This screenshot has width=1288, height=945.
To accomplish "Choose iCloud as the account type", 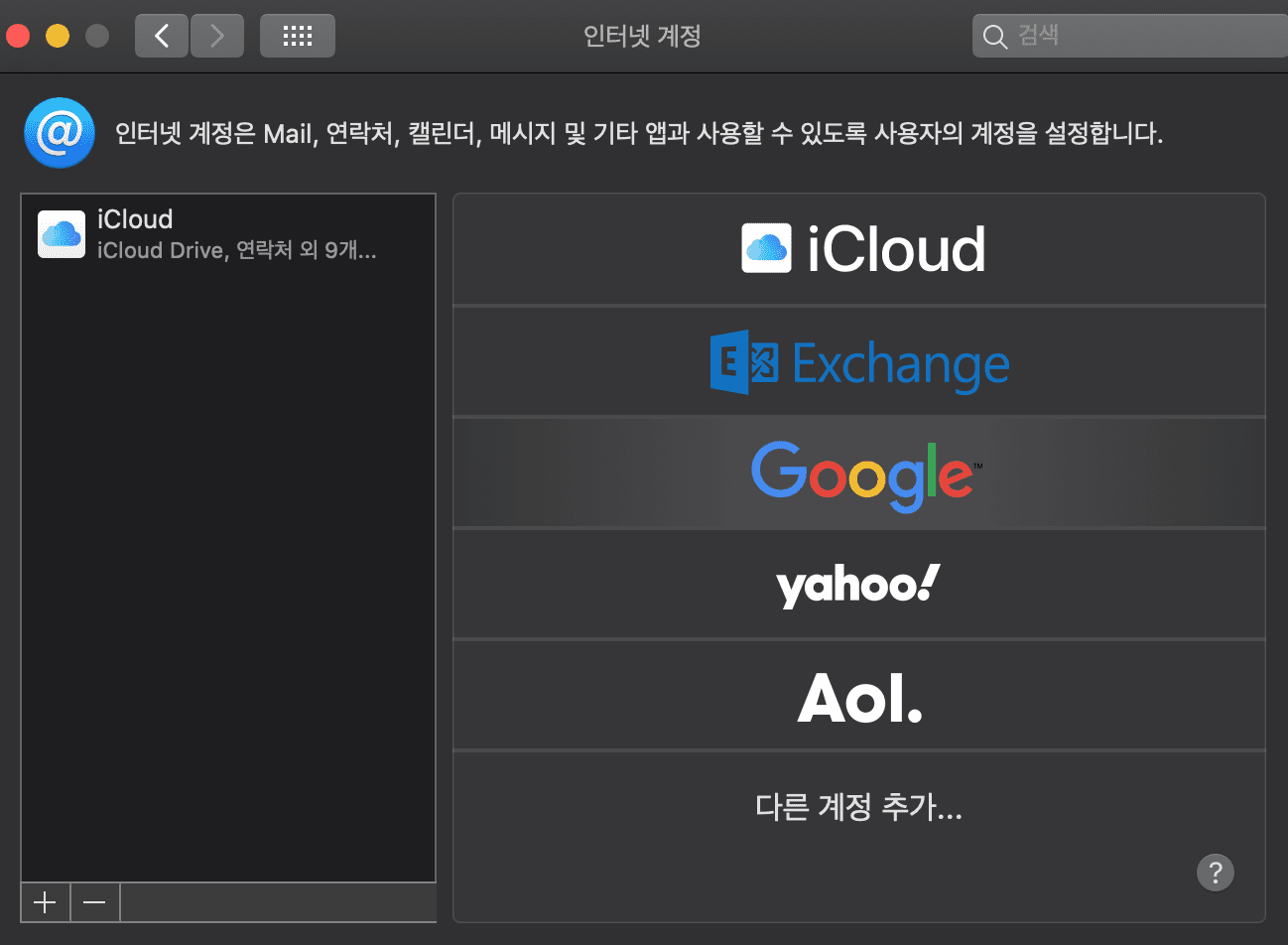I will click(859, 249).
